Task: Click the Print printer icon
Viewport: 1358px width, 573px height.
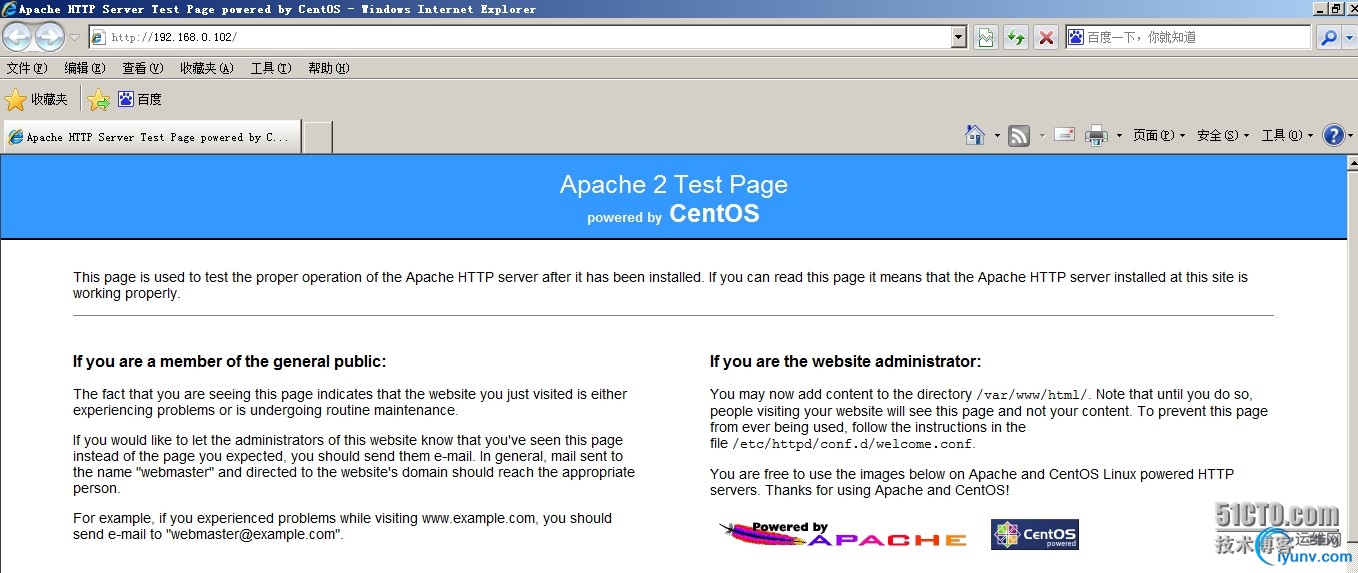Action: [1097, 135]
